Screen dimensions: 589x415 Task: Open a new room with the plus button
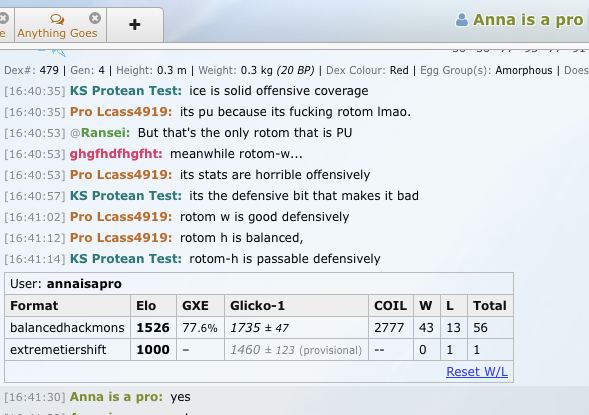[x=135, y=25]
